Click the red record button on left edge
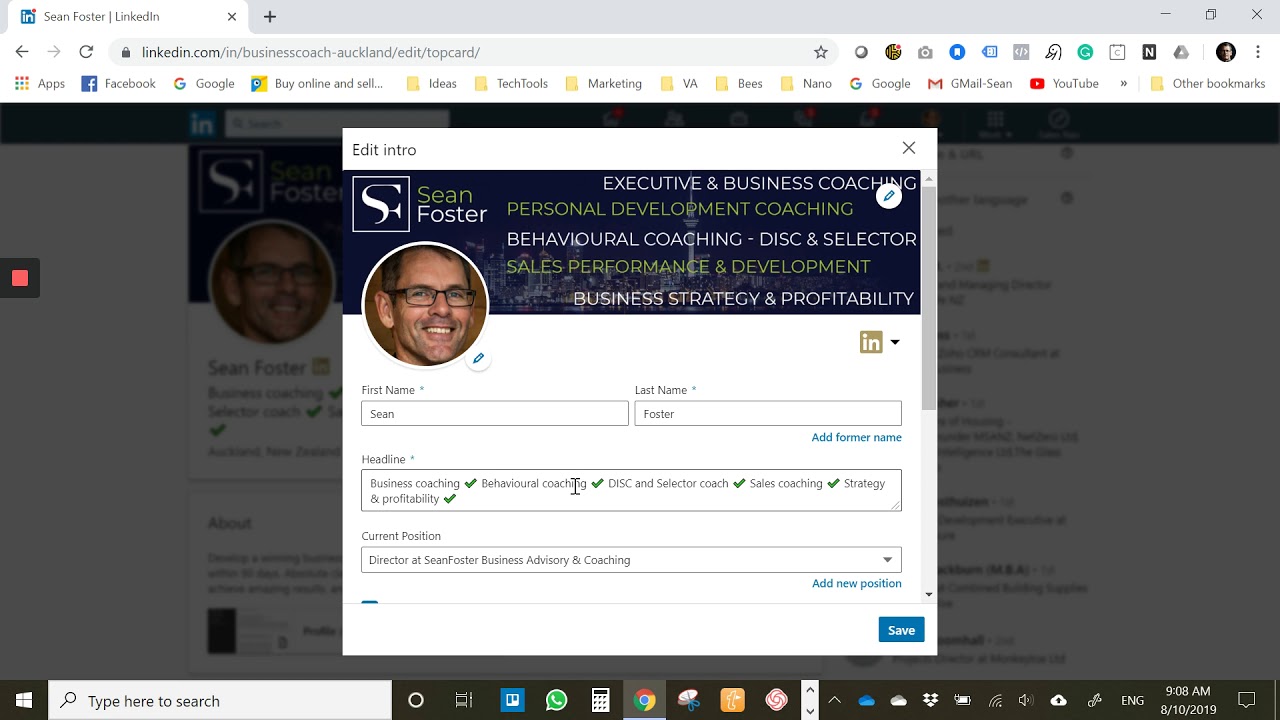The height and width of the screenshot is (720, 1280). click(19, 278)
